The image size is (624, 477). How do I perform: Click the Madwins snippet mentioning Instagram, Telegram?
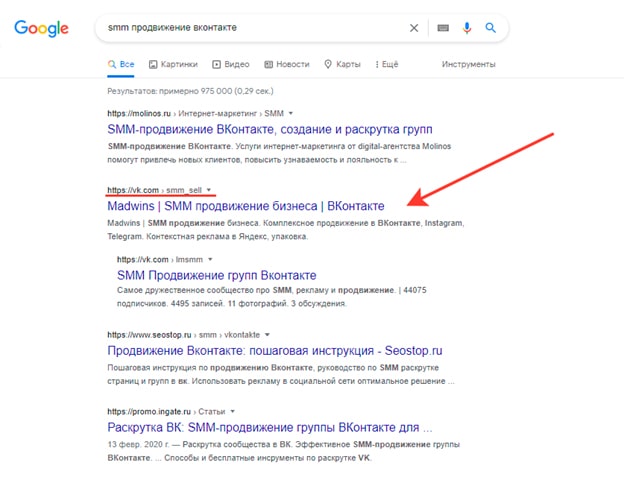(x=286, y=230)
